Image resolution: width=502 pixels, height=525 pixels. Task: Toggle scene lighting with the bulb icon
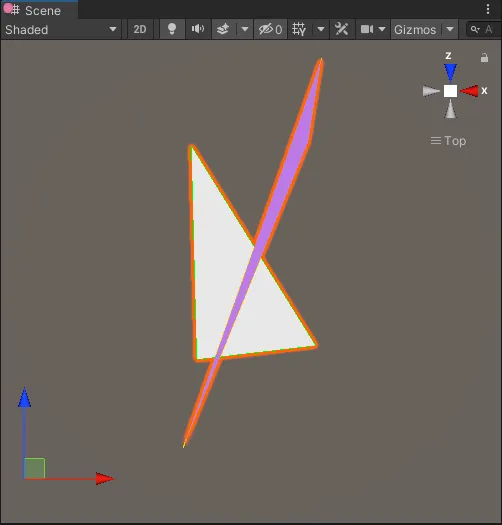(172, 29)
